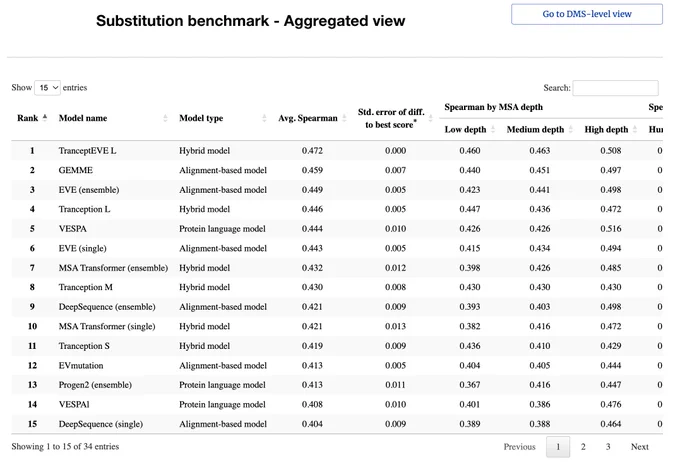Click the Next pagination link
The width and height of the screenshot is (680, 462).
(x=640, y=446)
